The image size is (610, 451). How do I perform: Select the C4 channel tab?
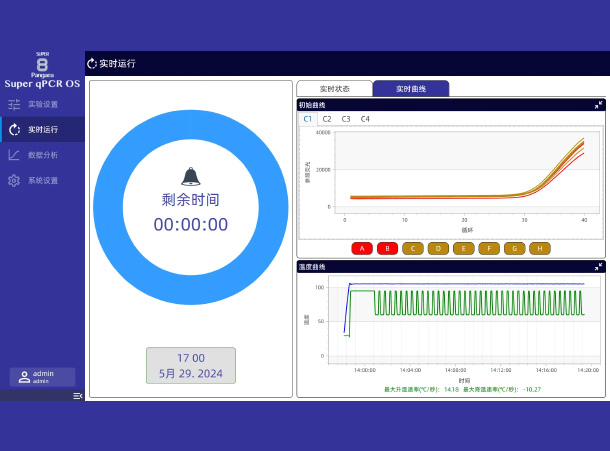(x=365, y=119)
